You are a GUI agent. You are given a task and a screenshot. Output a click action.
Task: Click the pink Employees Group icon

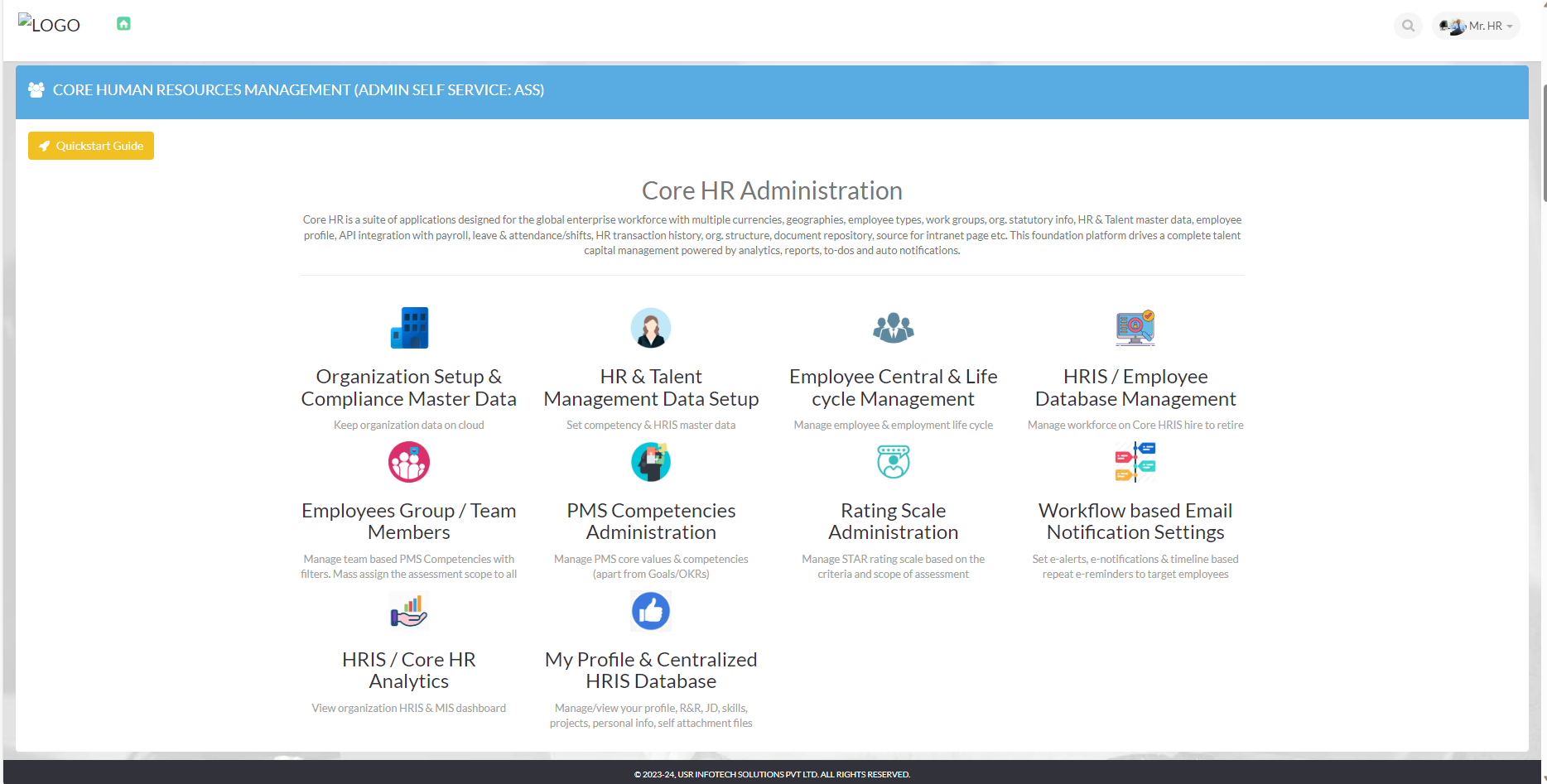pos(409,462)
